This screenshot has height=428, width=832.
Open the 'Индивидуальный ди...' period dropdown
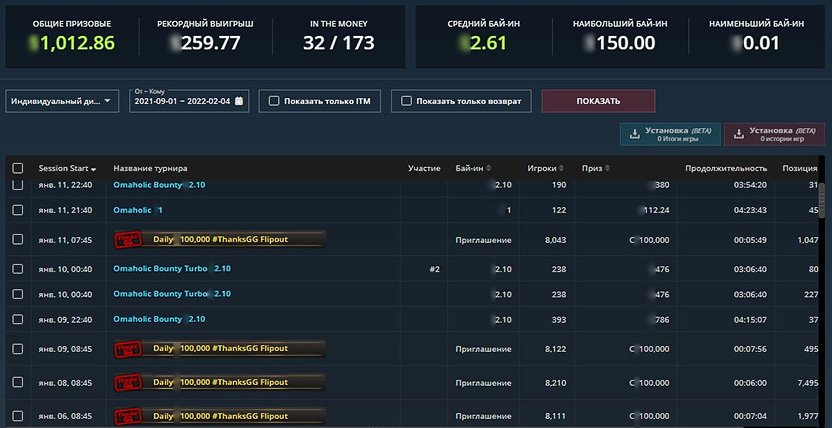pyautogui.click(x=62, y=101)
